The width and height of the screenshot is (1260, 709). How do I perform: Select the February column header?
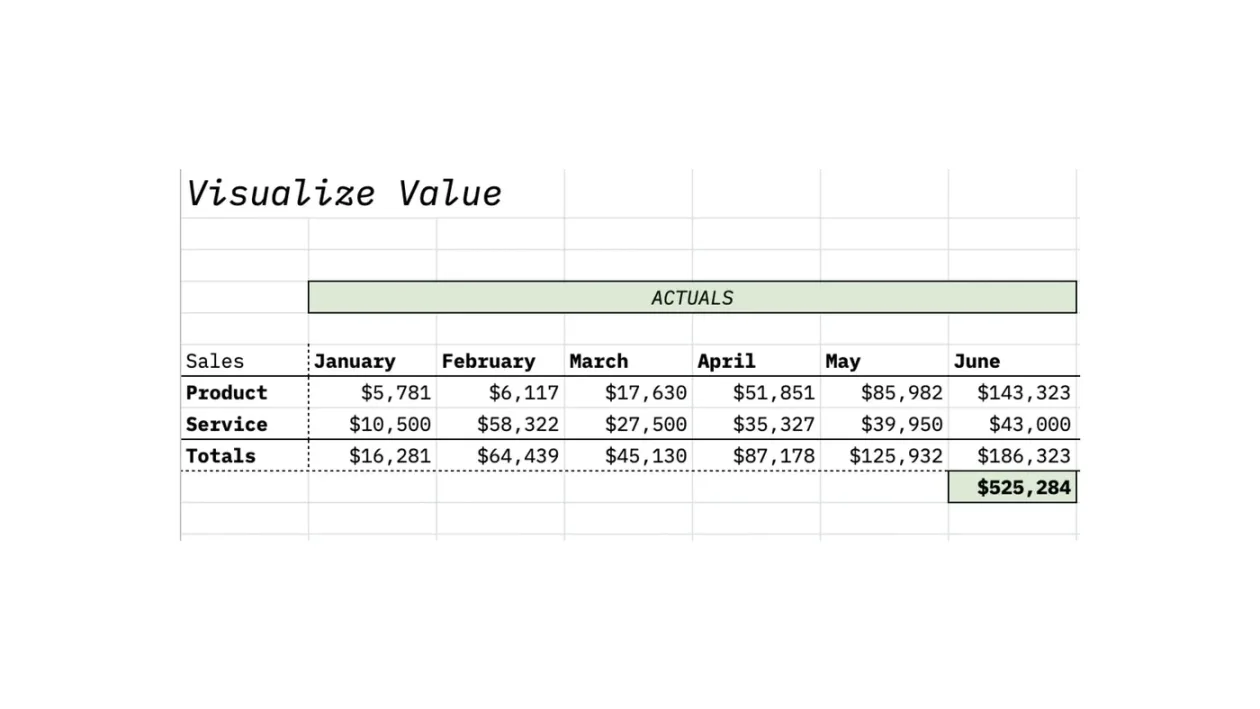[488, 361]
